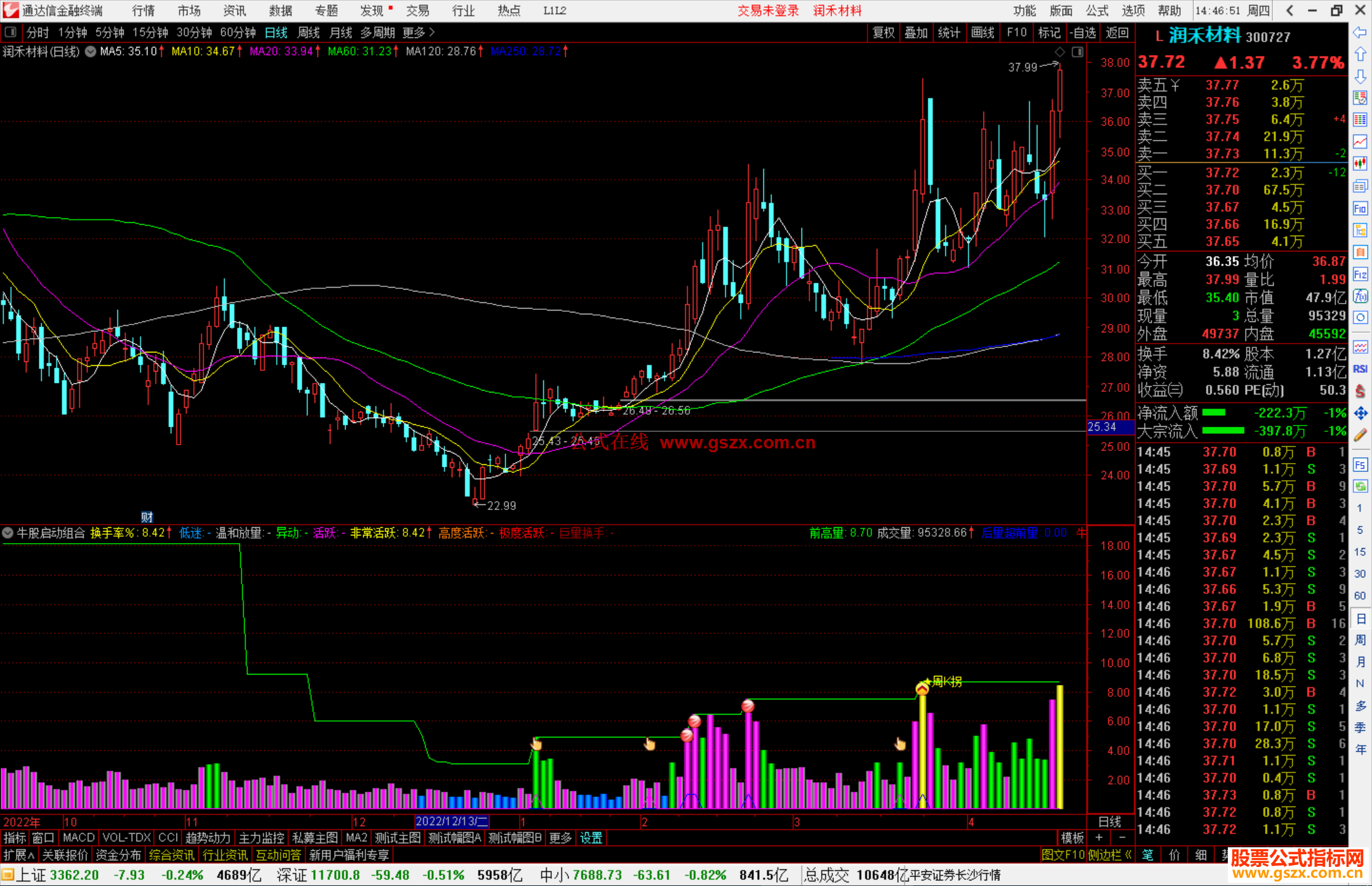Switch to the 60分钟 timeframe tab

(238, 32)
